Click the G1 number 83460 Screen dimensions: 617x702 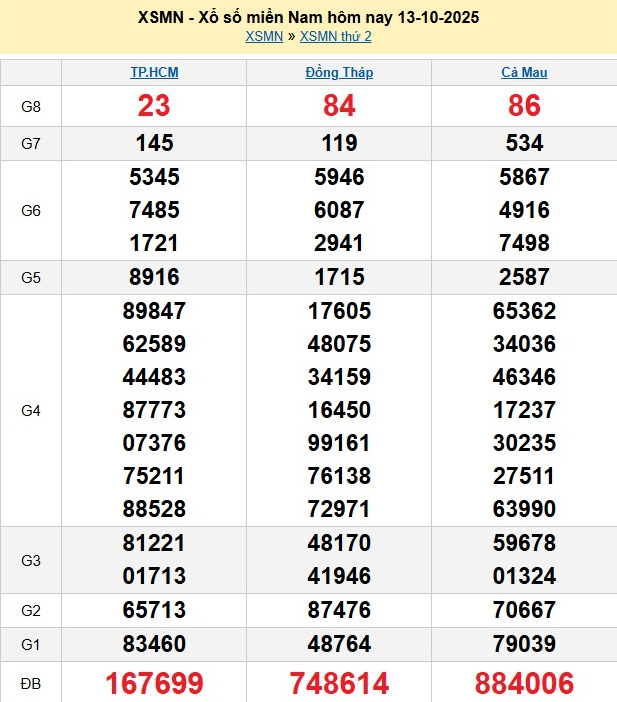point(154,643)
